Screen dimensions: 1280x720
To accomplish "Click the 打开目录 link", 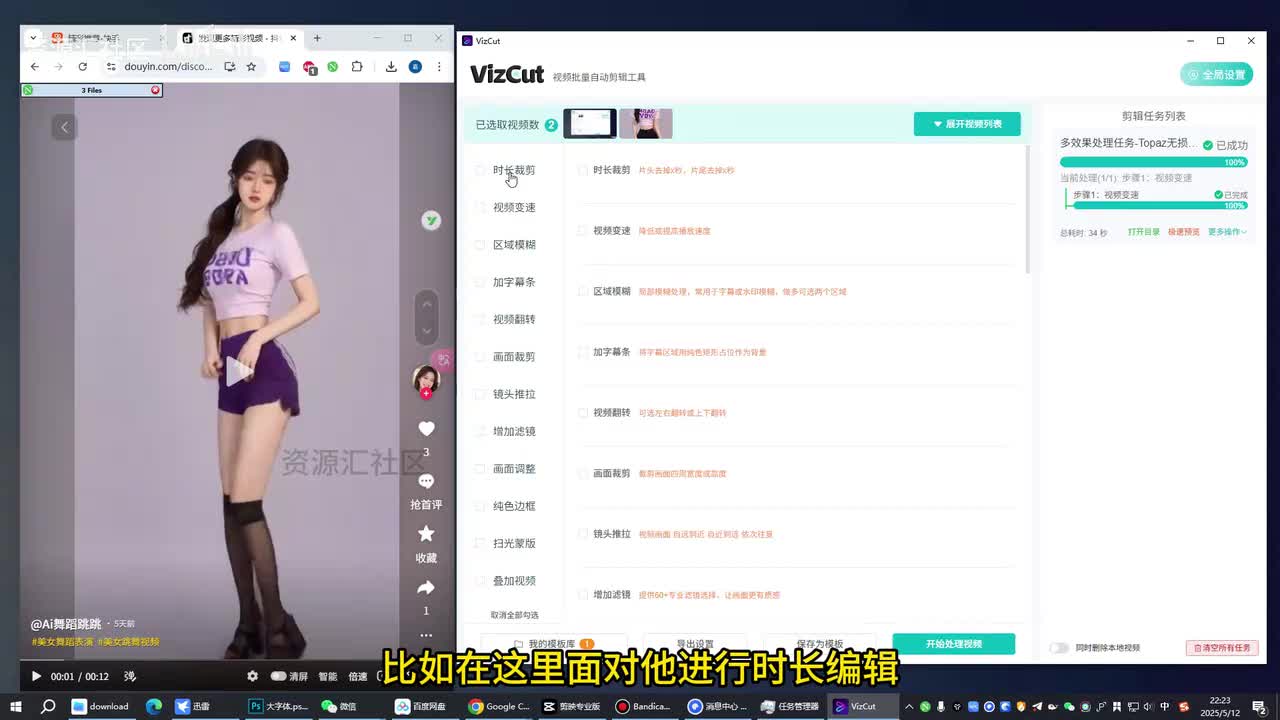I will pos(1143,232).
